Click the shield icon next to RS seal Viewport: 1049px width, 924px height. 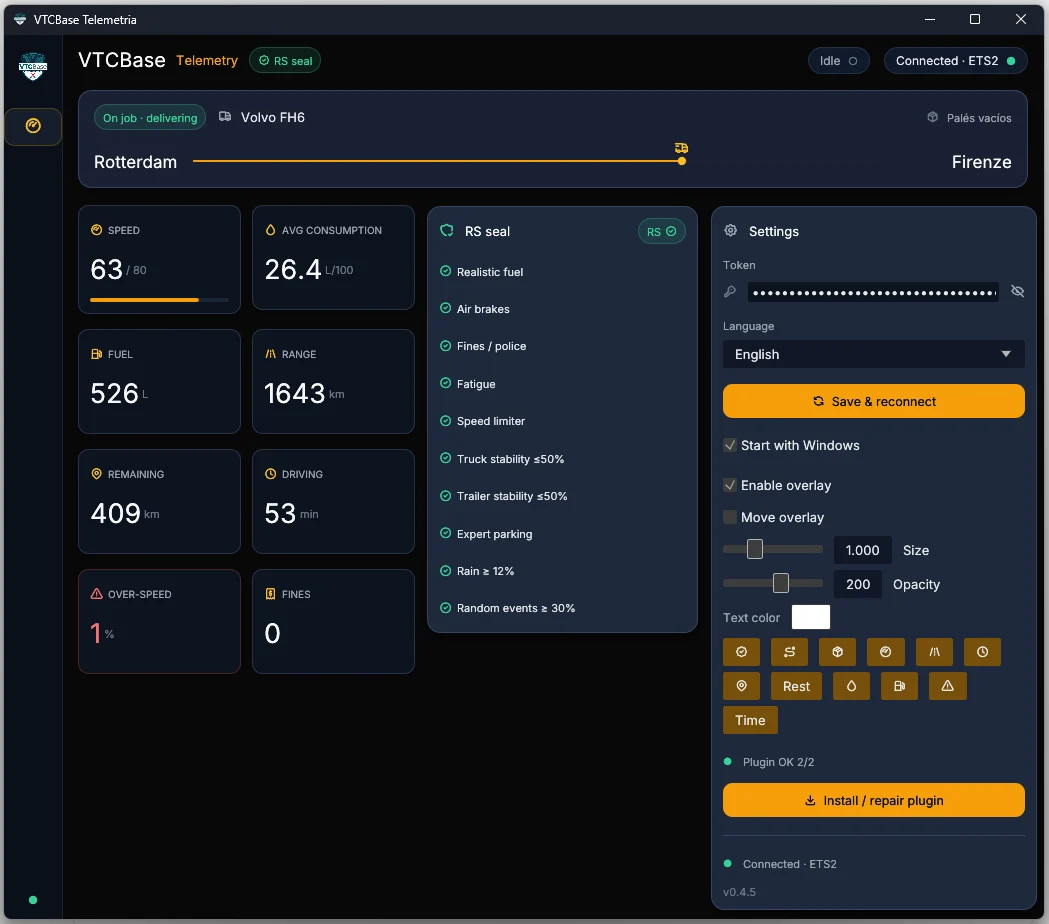coord(447,231)
